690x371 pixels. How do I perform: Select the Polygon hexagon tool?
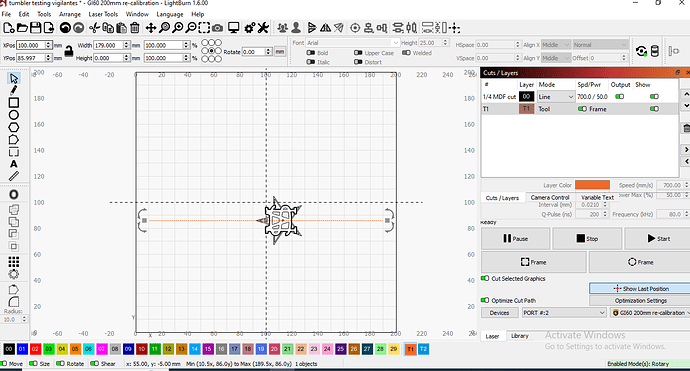click(x=14, y=127)
